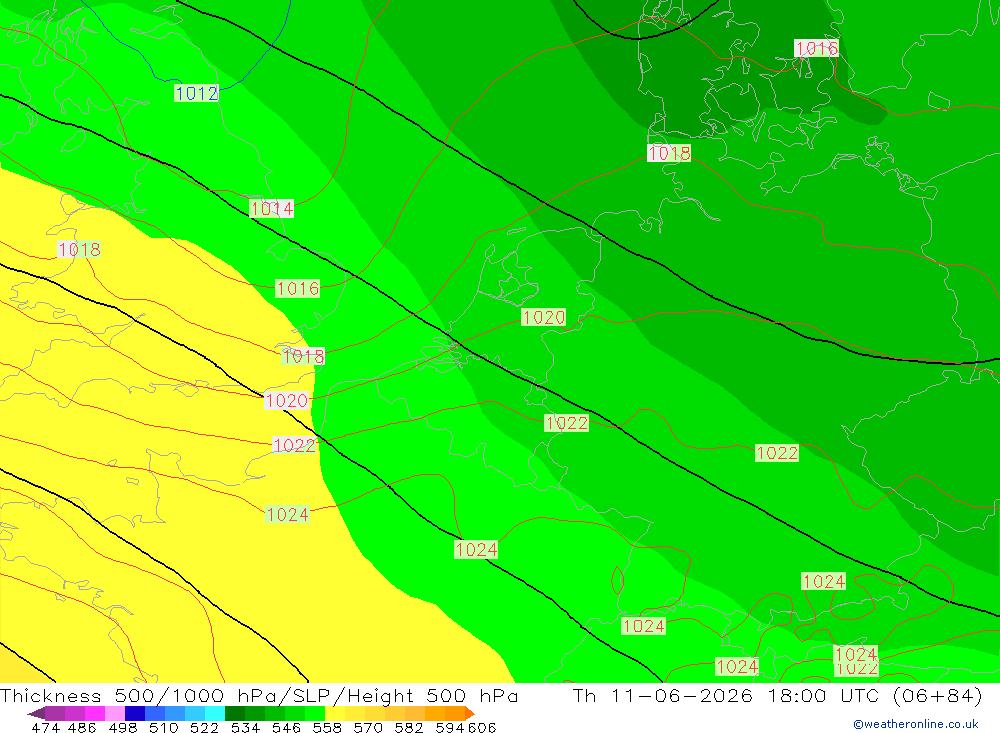Click the bright yellow legend swatch after 558
Viewport: 1000px width, 733px height.
[x=335, y=713]
